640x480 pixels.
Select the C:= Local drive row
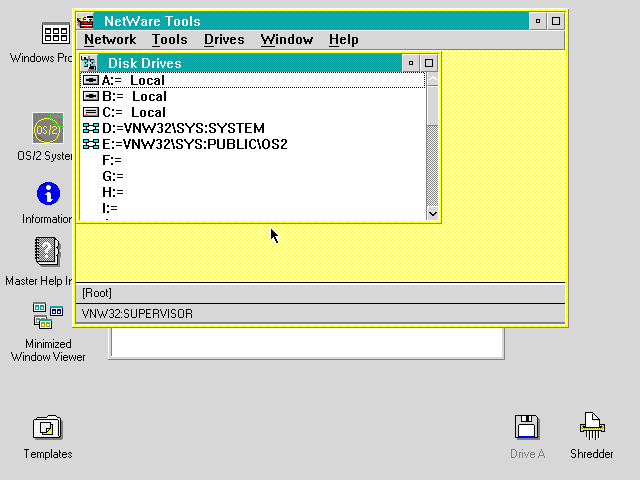[253, 112]
